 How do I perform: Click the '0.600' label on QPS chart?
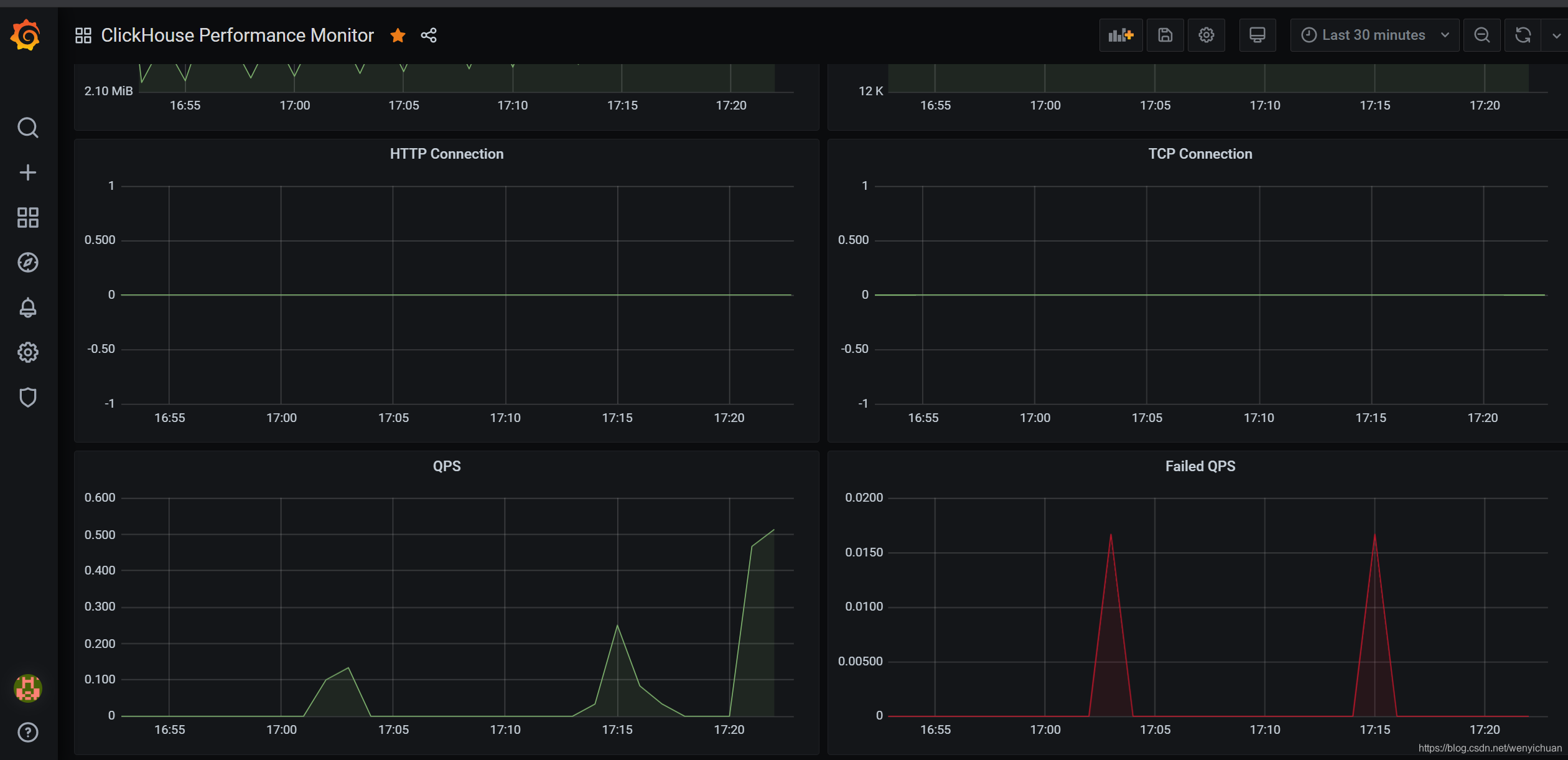(x=100, y=497)
